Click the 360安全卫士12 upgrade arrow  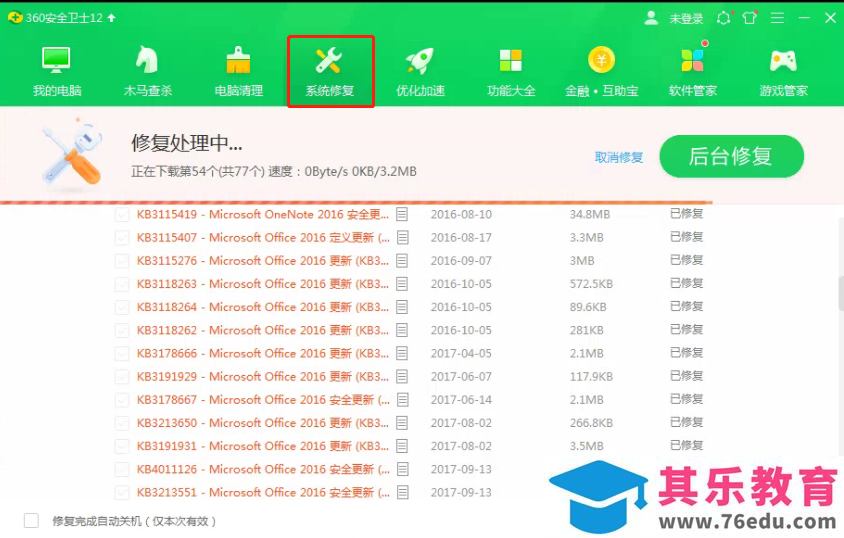[111, 18]
